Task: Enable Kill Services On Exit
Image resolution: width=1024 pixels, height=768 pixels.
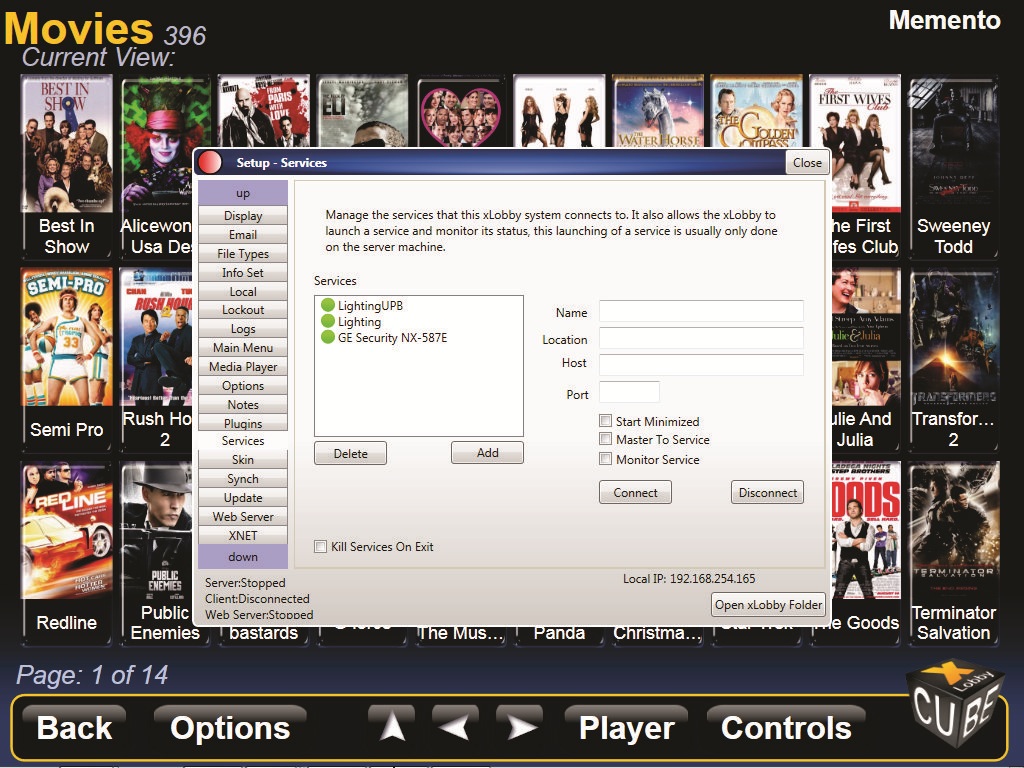Action: pos(321,547)
